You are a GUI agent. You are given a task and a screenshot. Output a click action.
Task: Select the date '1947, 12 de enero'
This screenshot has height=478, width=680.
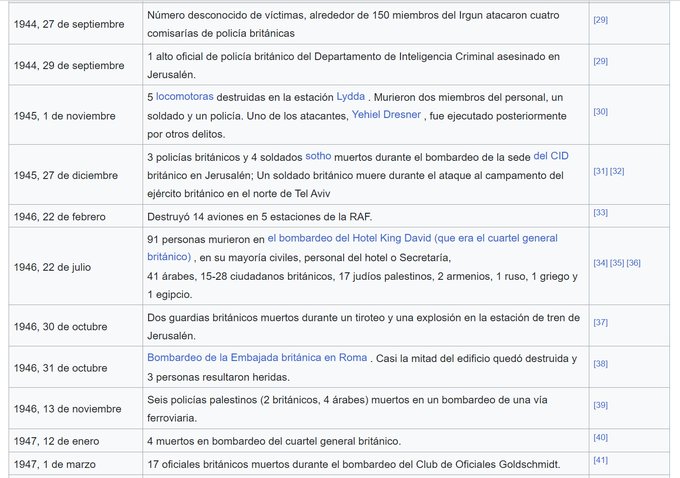[56, 441]
